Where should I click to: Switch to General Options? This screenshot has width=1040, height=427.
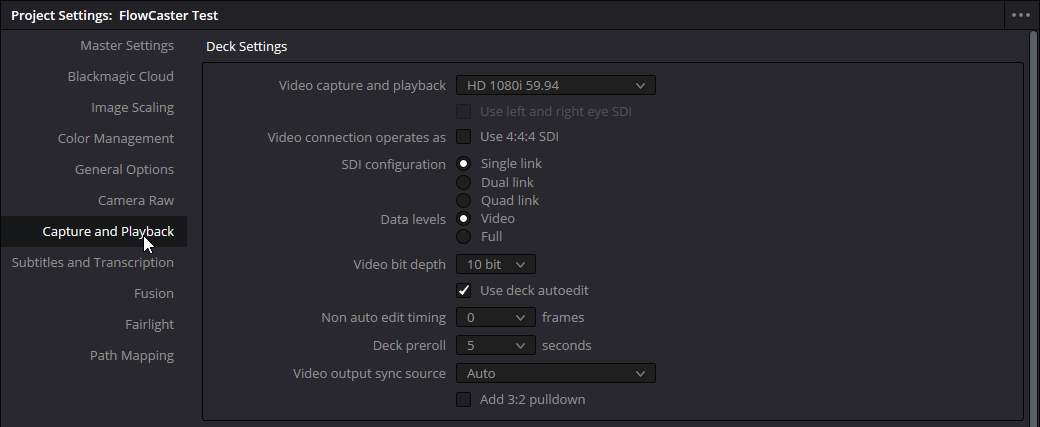(124, 170)
